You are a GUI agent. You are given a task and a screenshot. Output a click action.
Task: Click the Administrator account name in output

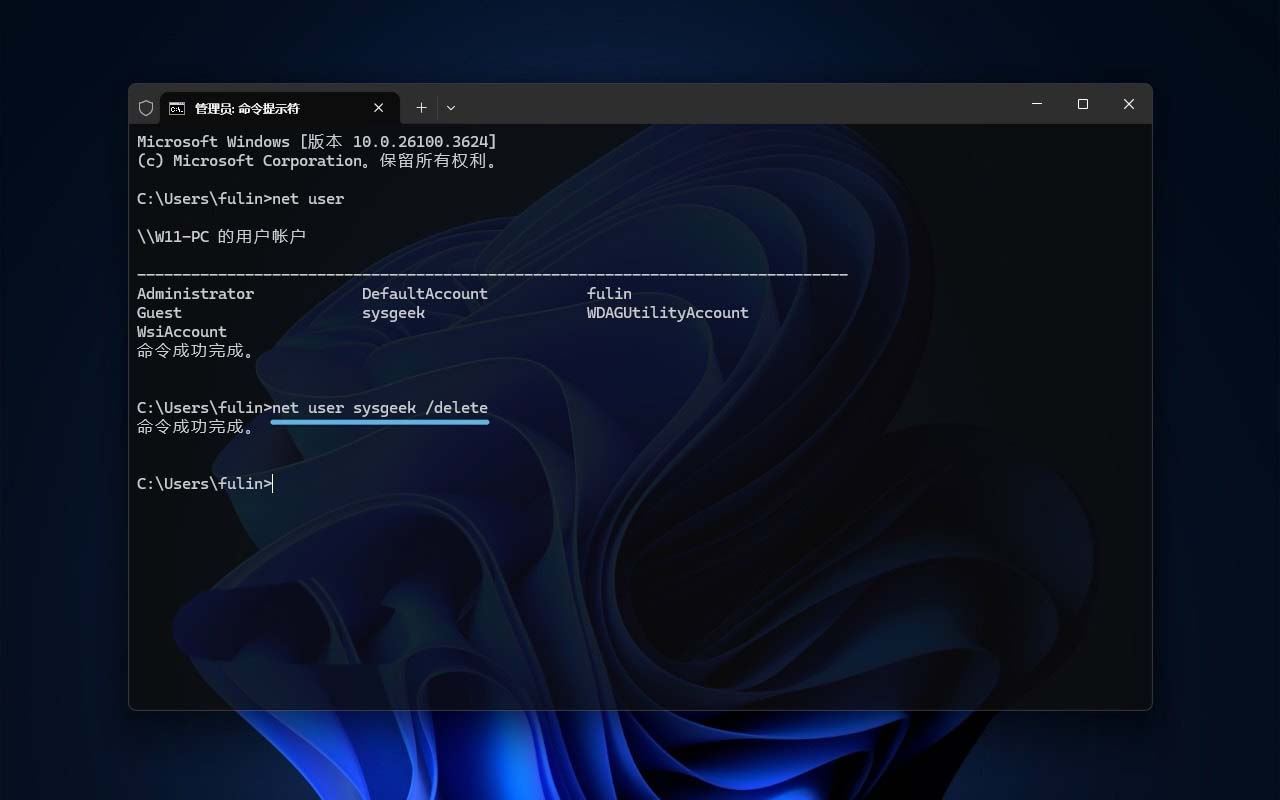(195, 294)
